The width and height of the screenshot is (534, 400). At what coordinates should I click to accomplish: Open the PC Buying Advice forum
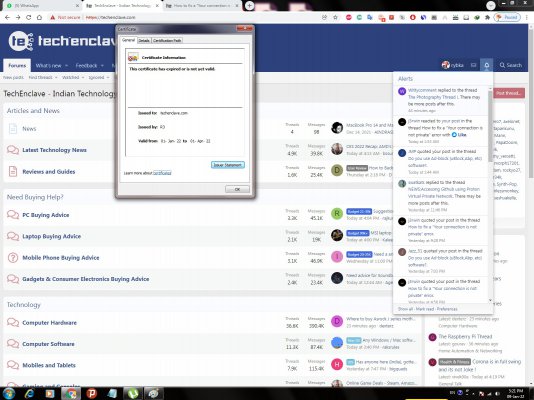pos(46,215)
